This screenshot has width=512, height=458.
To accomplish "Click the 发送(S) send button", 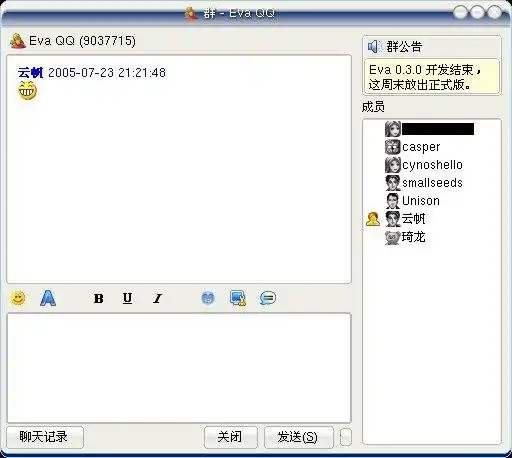I will pos(298,437).
